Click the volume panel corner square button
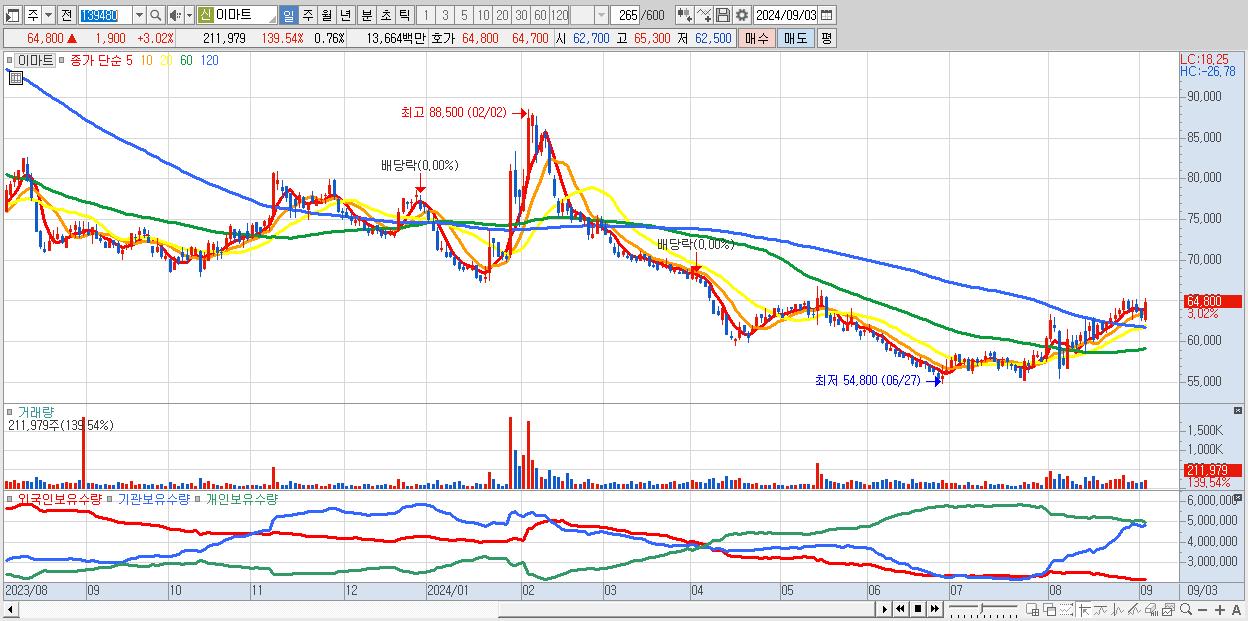Viewport: 1248px width, 621px height. [x=1238, y=410]
